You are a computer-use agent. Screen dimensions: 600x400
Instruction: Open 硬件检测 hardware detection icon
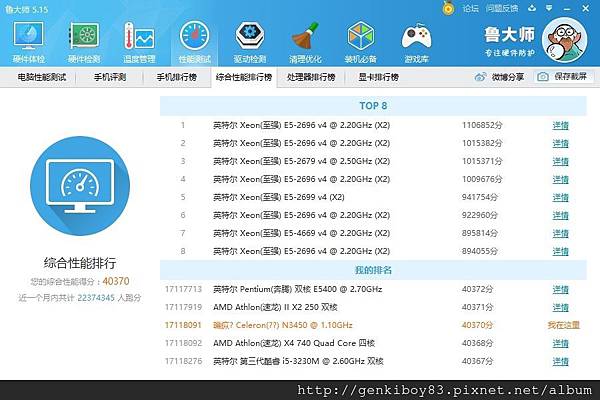point(84,42)
